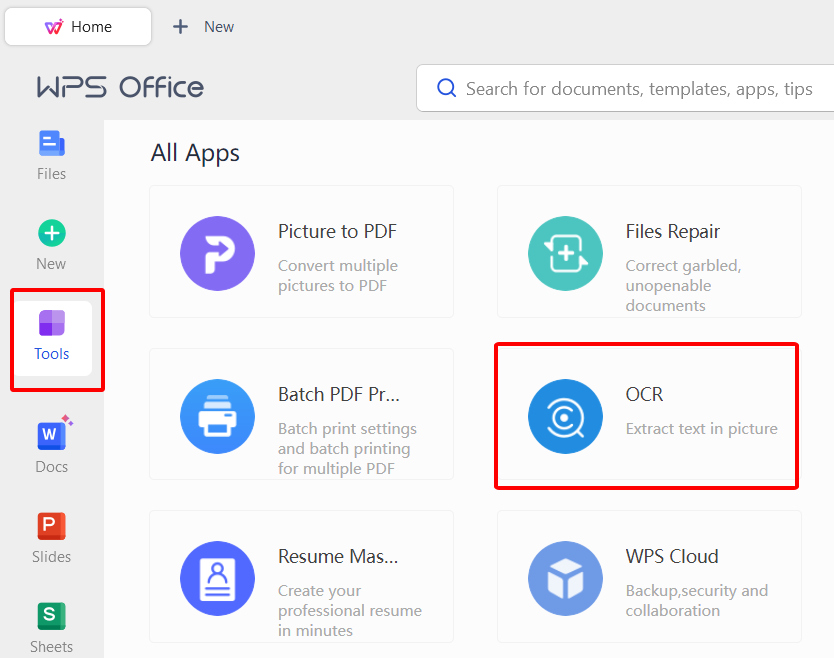Click the WPS Cloud cube icon
The height and width of the screenshot is (658, 834).
point(565,579)
